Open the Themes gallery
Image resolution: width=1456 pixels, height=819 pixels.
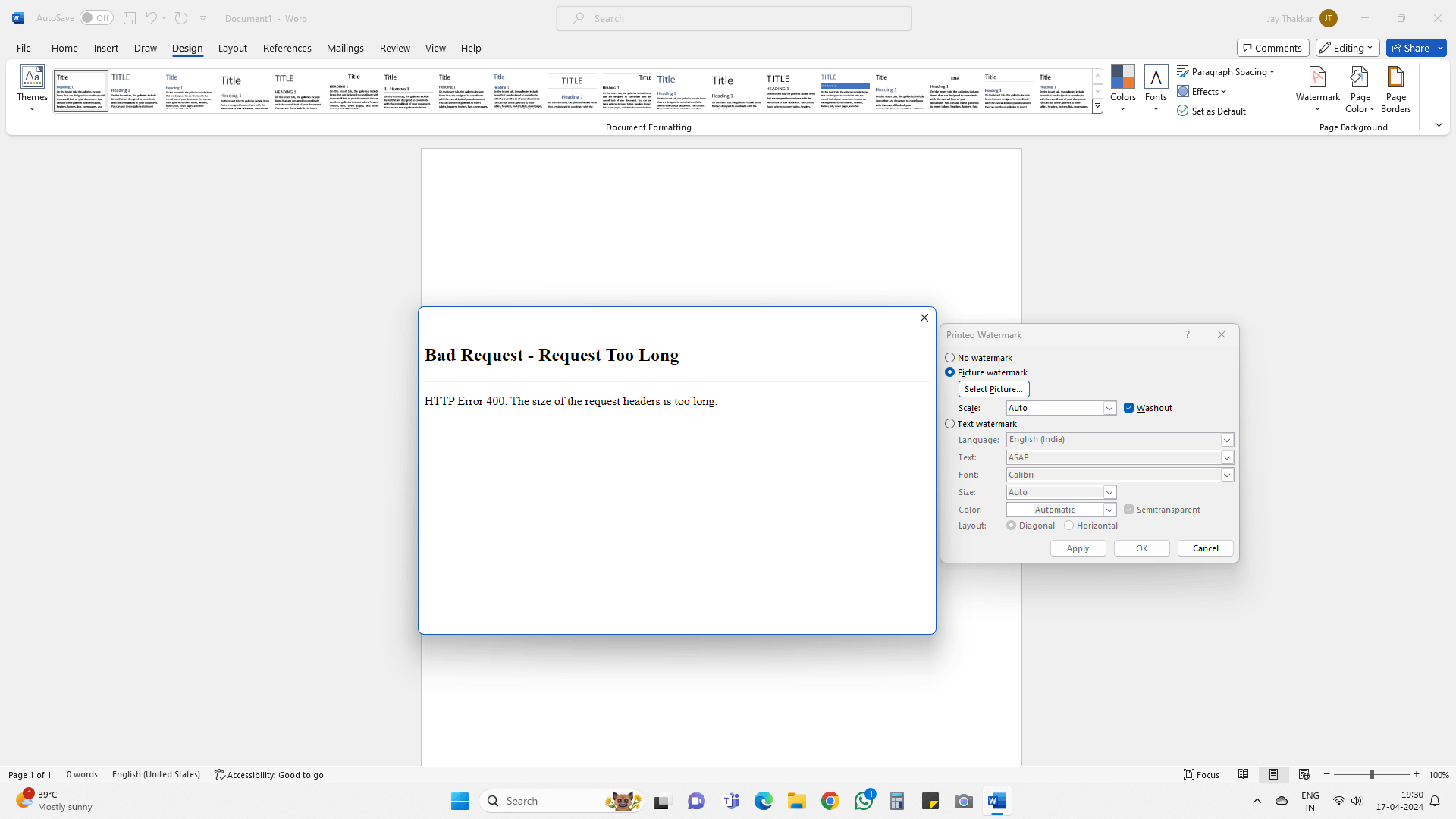(32, 89)
